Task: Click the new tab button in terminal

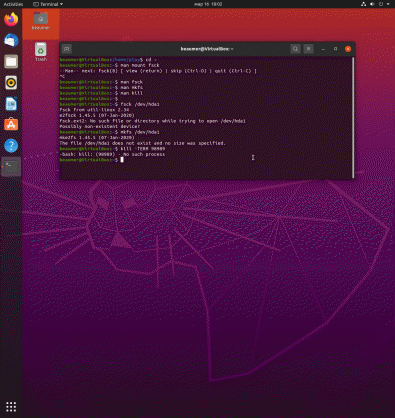Action: coord(67,49)
